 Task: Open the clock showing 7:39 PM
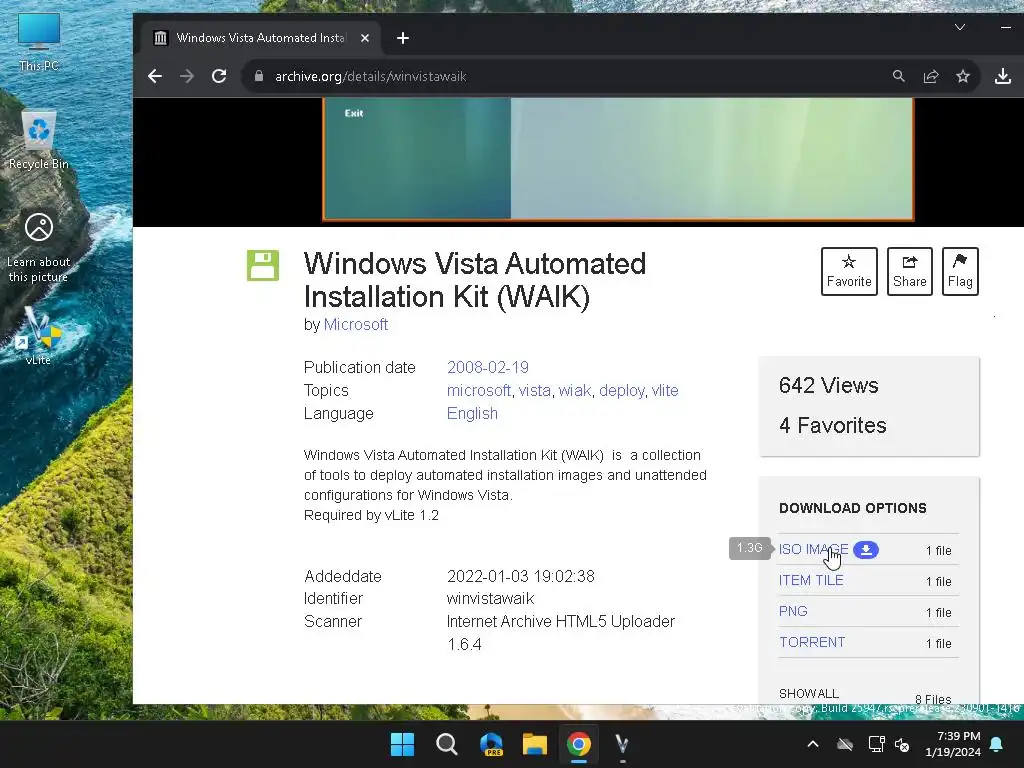(x=953, y=744)
